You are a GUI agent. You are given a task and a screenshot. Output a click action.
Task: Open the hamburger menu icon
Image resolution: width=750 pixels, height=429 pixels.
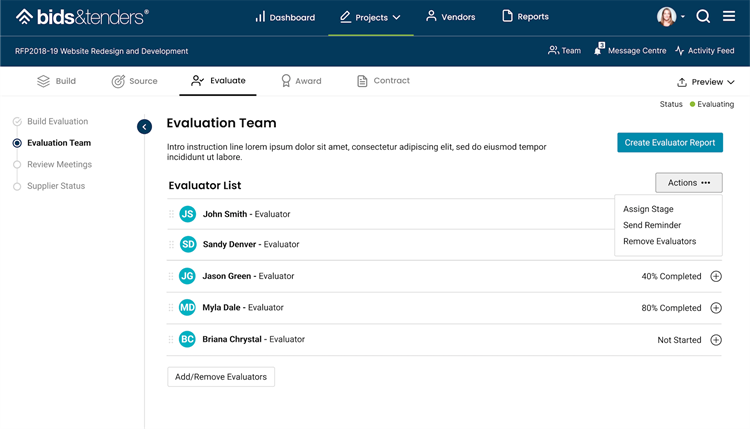(x=729, y=16)
